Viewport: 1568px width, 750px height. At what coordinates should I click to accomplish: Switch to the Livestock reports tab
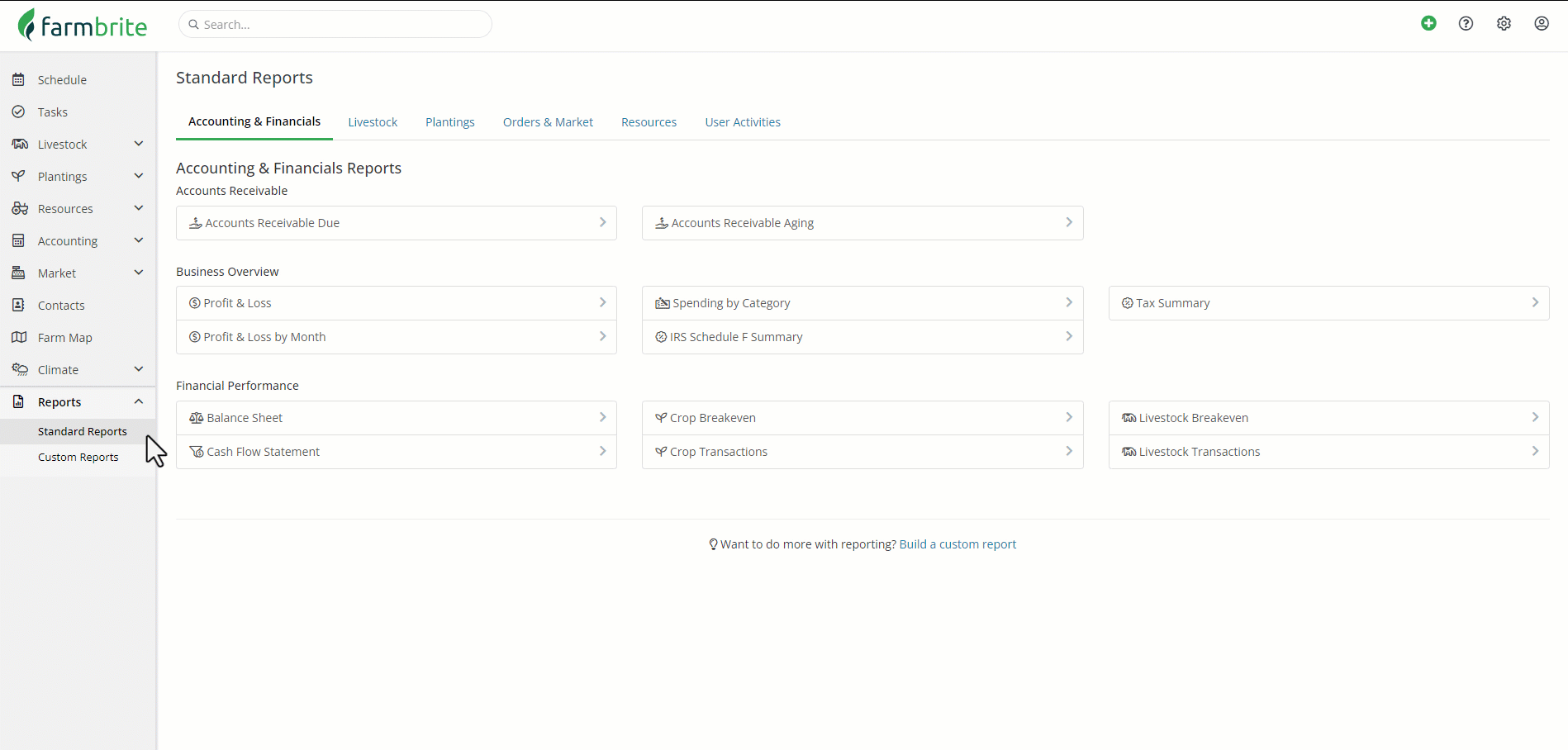373,122
